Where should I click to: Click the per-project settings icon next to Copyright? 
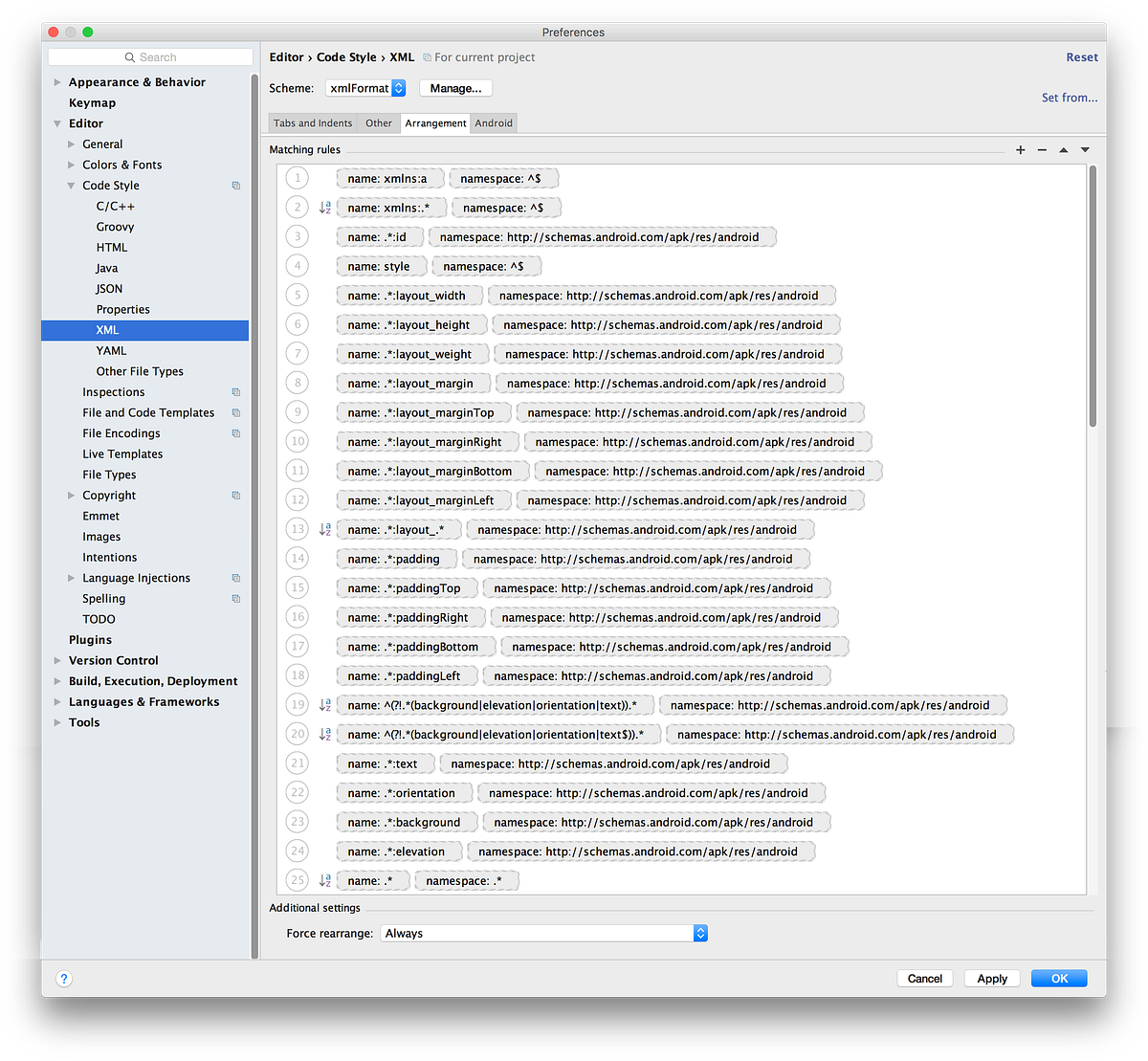point(235,495)
